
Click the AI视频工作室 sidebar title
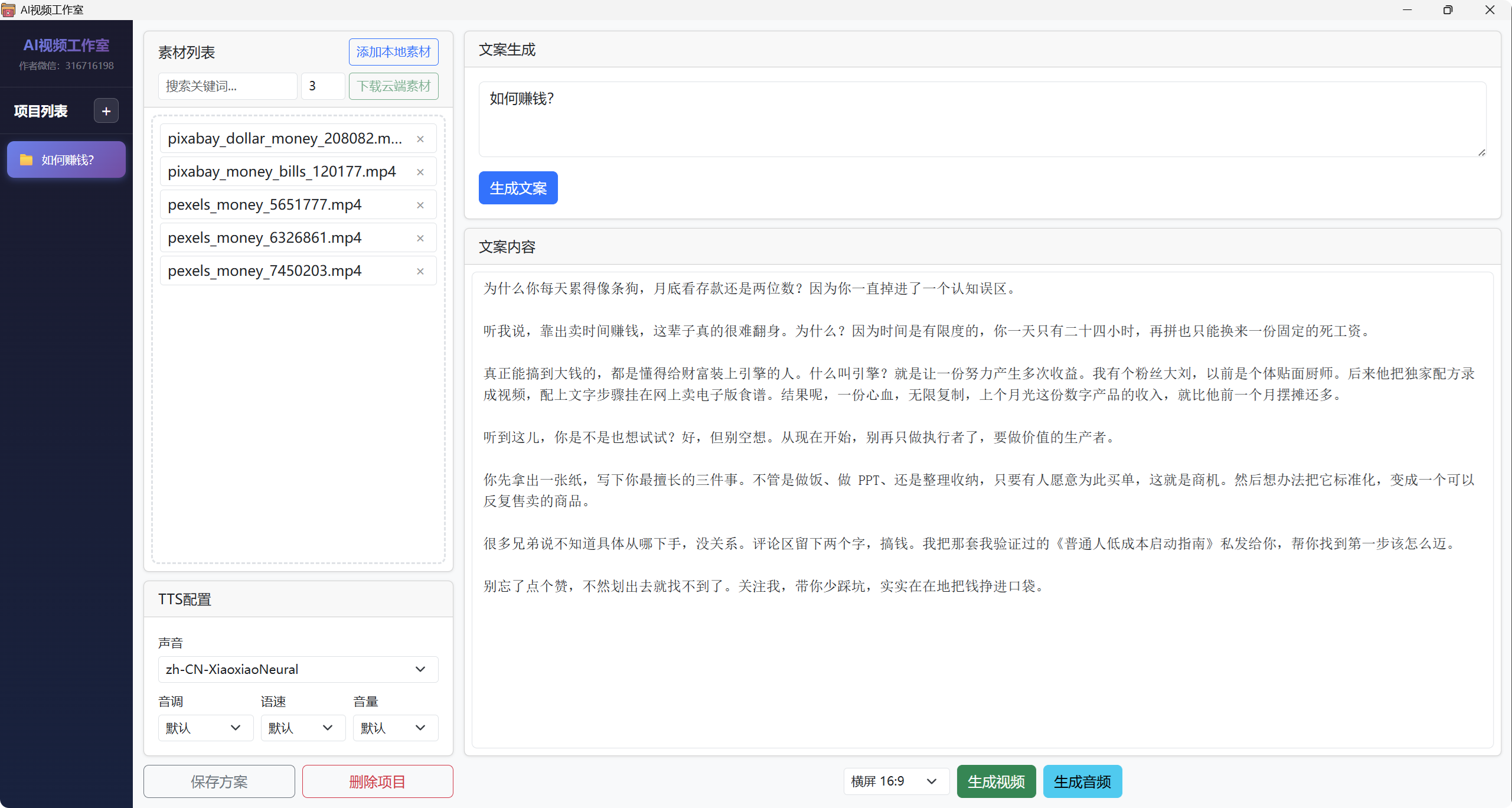click(66, 45)
